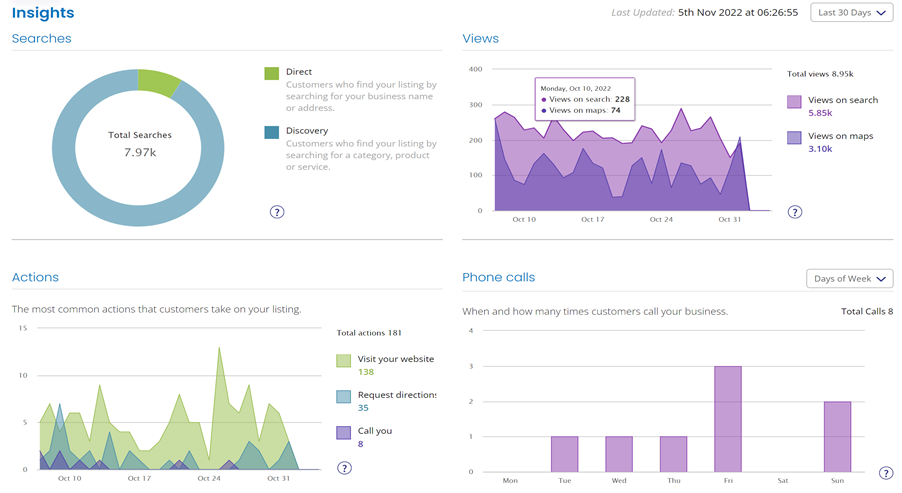902x493 pixels.
Task: Toggle the Visit your website legend item
Action: [x=395, y=359]
